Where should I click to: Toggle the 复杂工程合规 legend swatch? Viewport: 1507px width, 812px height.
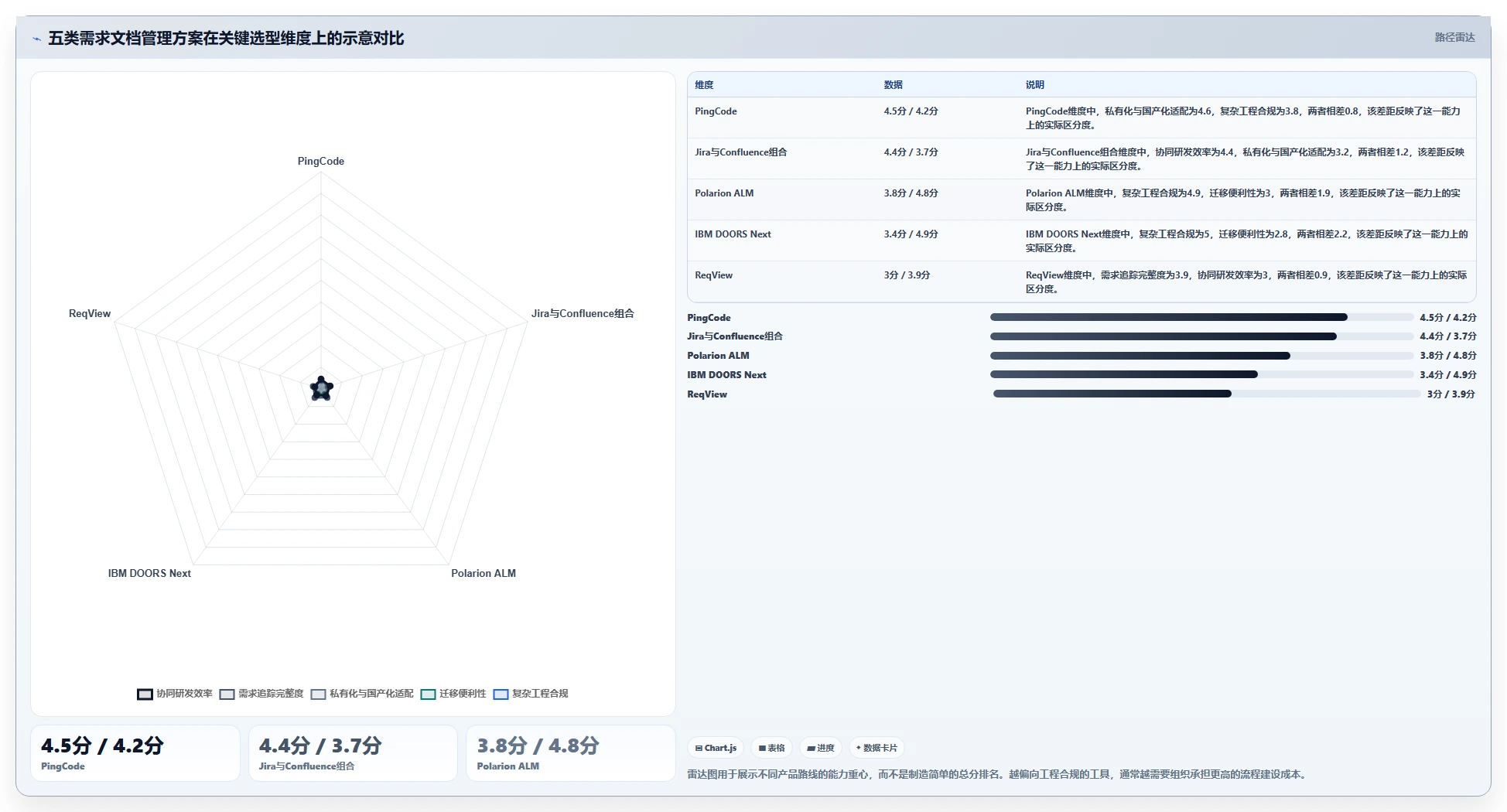pos(501,694)
